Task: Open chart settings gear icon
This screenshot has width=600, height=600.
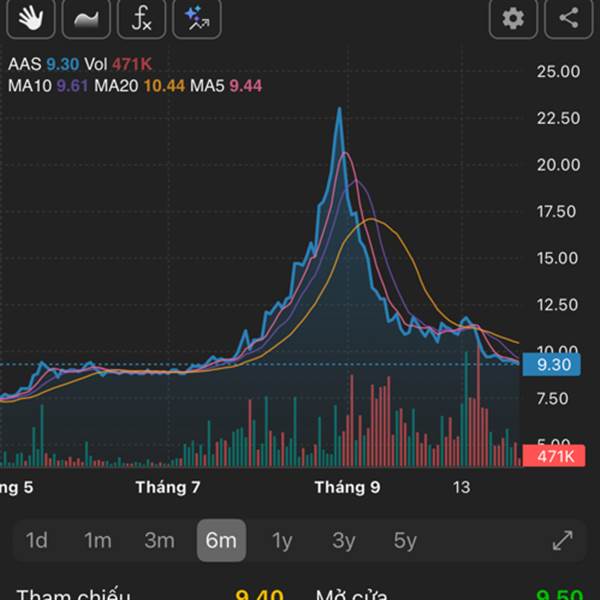Action: tap(513, 18)
